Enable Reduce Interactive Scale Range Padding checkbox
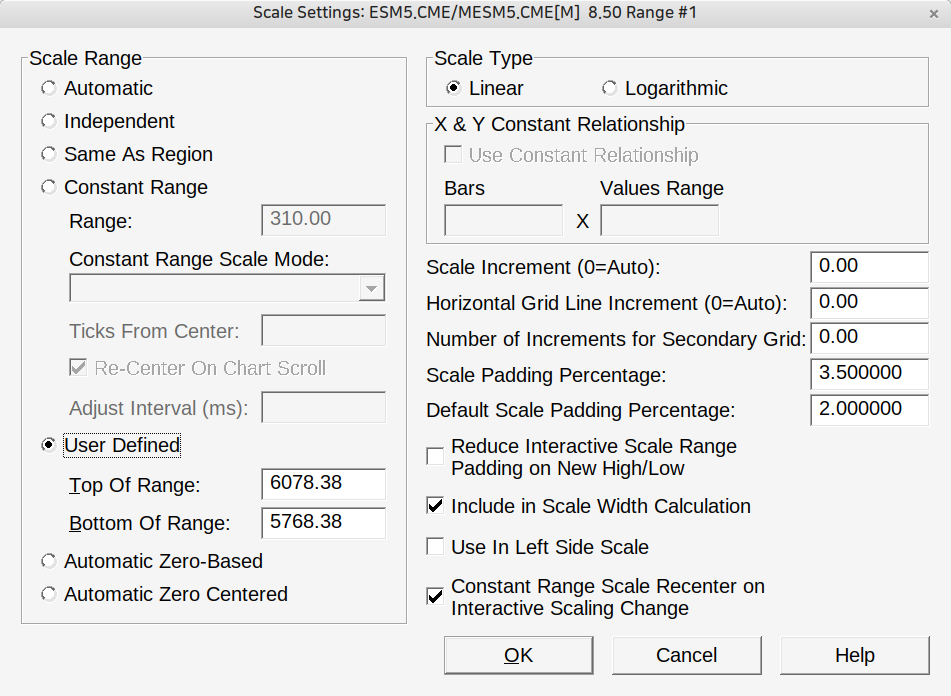Image resolution: width=951 pixels, height=696 pixels. [x=435, y=457]
